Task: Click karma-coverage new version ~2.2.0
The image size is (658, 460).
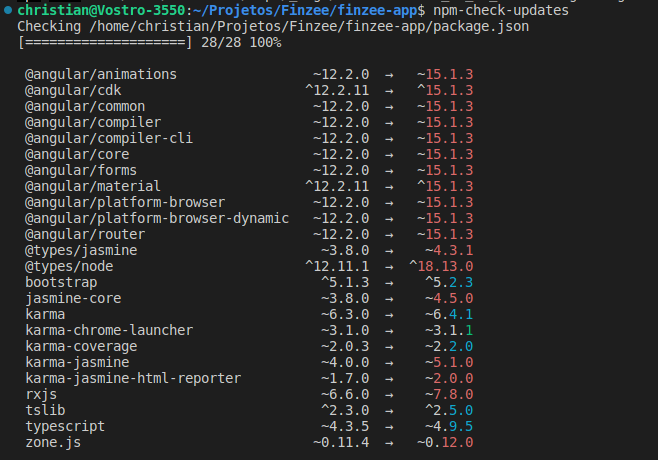Action: [449, 346]
